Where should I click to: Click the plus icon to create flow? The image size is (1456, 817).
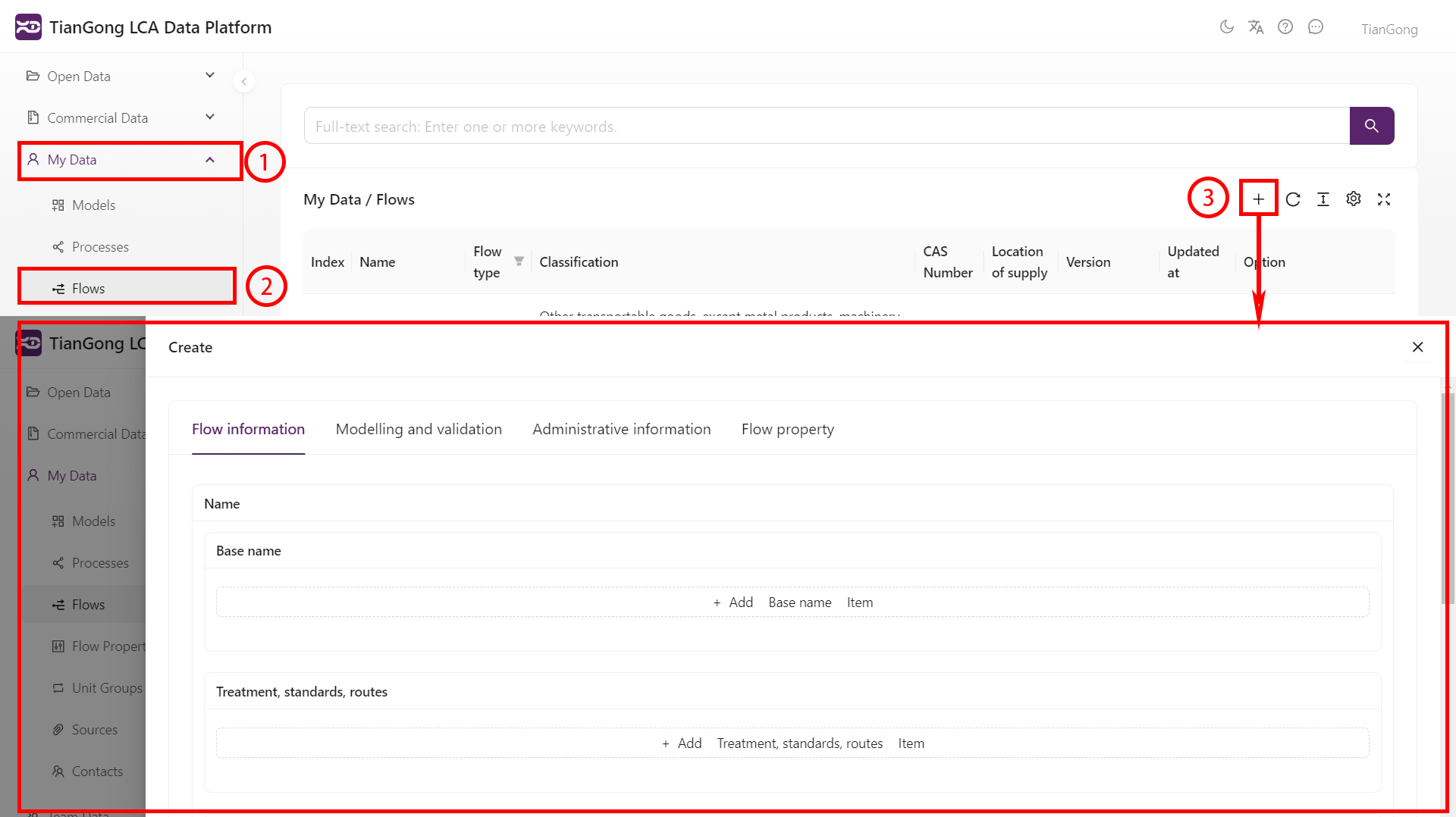pyautogui.click(x=1258, y=199)
